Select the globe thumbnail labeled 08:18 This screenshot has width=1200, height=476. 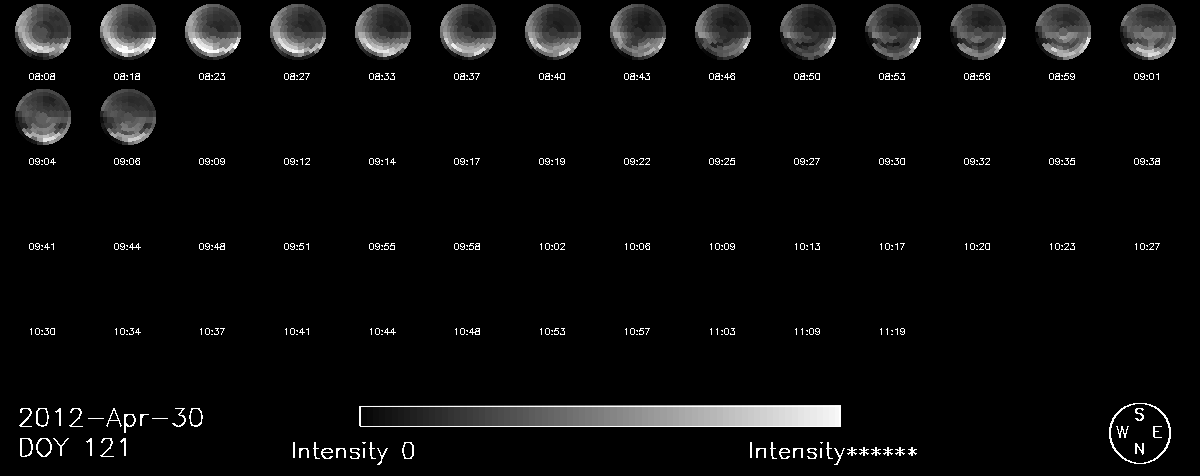[128, 32]
